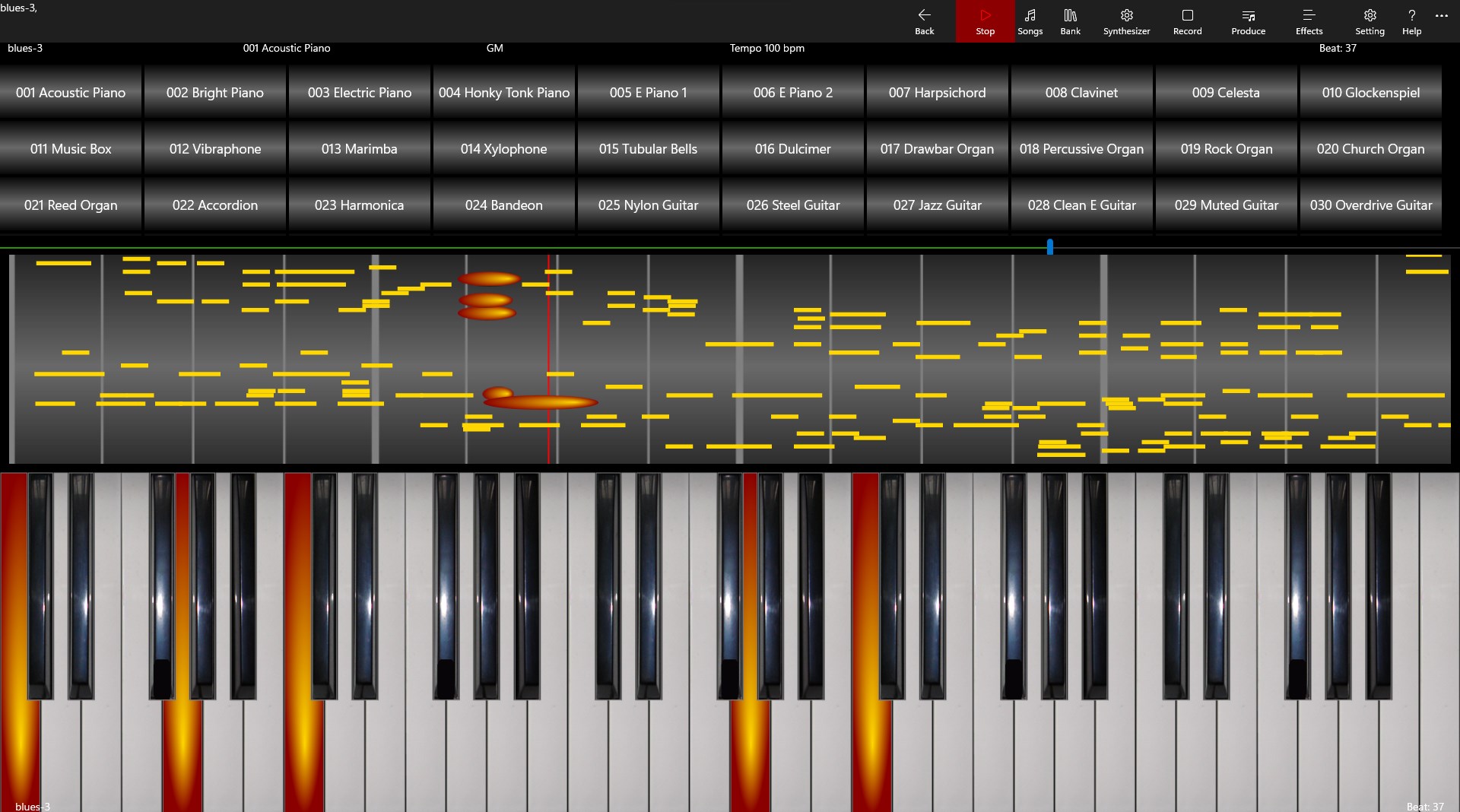The height and width of the screenshot is (812, 1460).
Task: Stop playback of blues-3
Action: pyautogui.click(x=985, y=21)
